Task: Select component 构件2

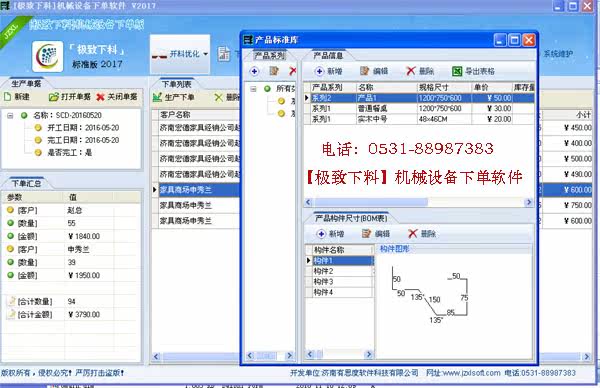Action: coord(342,271)
